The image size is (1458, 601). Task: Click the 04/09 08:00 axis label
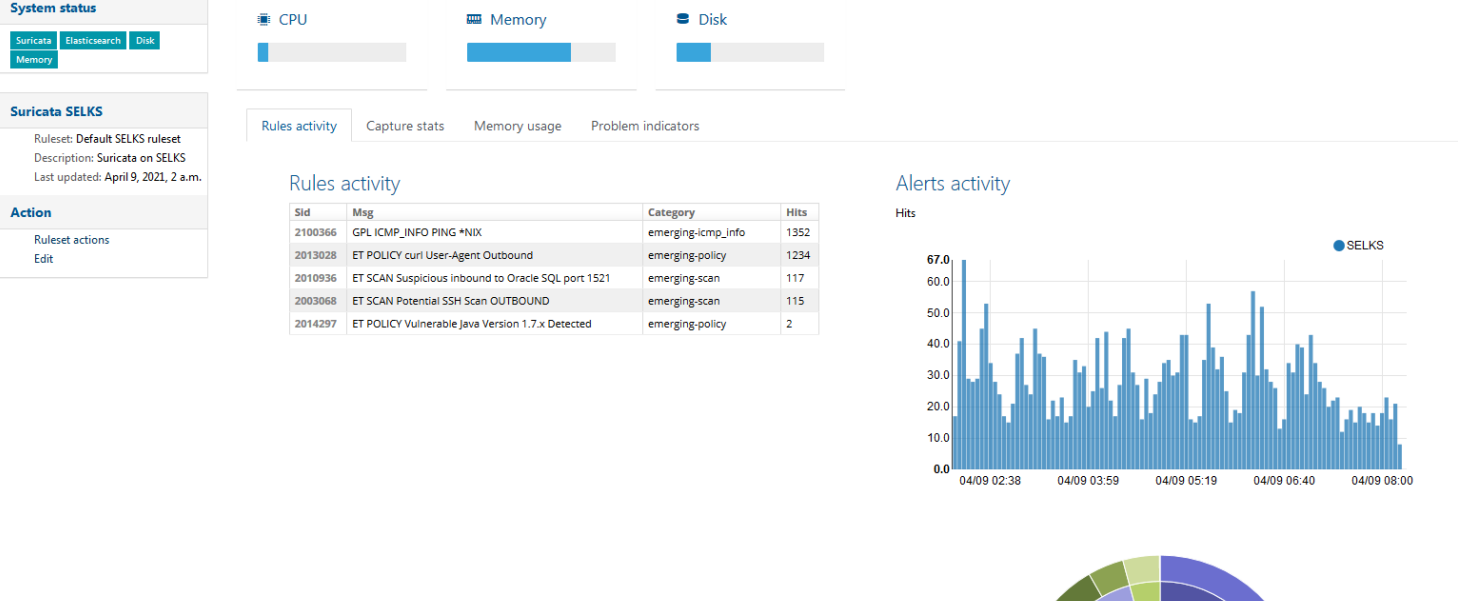pos(1382,481)
